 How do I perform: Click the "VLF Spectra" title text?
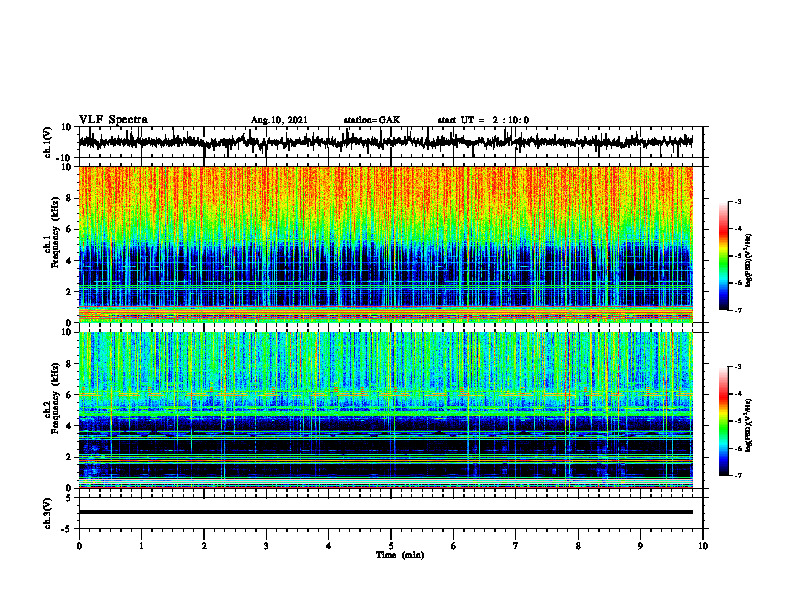pyautogui.click(x=113, y=120)
